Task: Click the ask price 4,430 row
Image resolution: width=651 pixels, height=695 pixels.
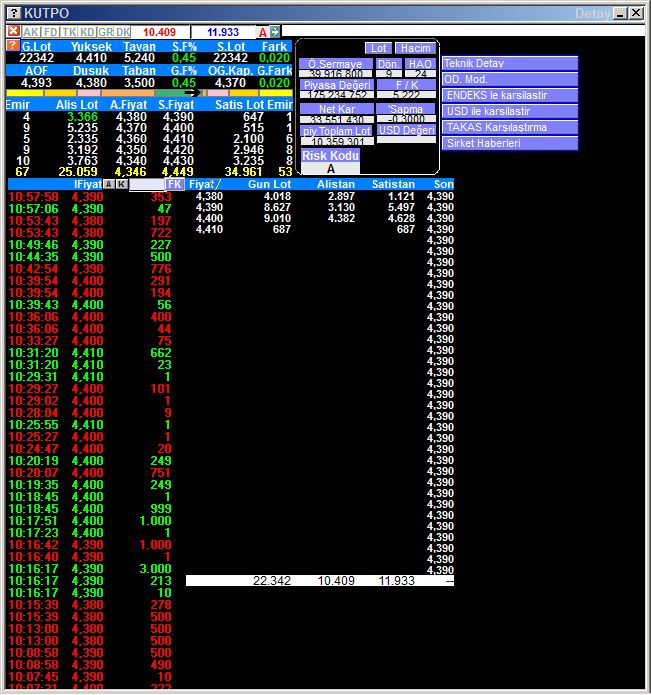Action: click(178, 160)
